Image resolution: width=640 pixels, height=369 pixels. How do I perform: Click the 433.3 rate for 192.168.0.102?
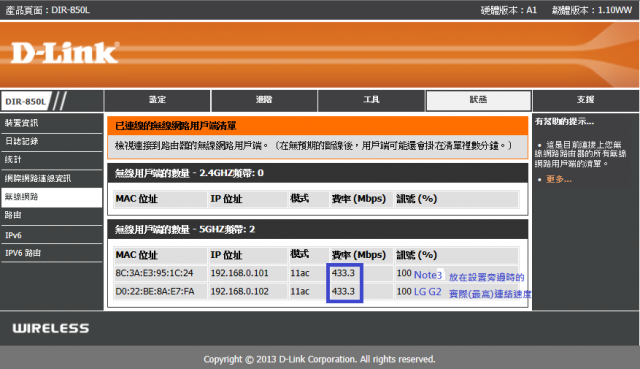point(343,291)
